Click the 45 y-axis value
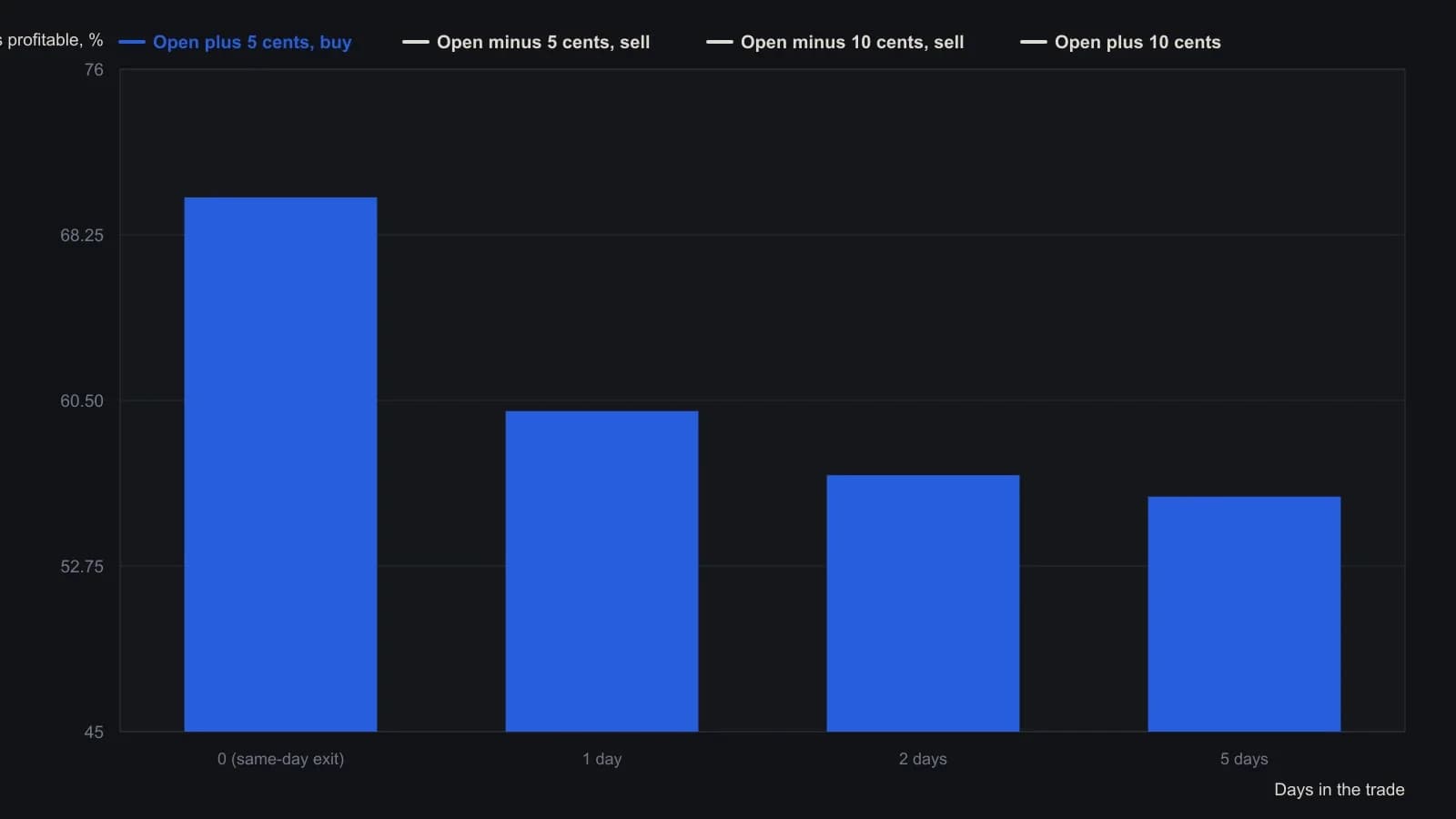Screen dimensions: 1456x819 point(94,733)
